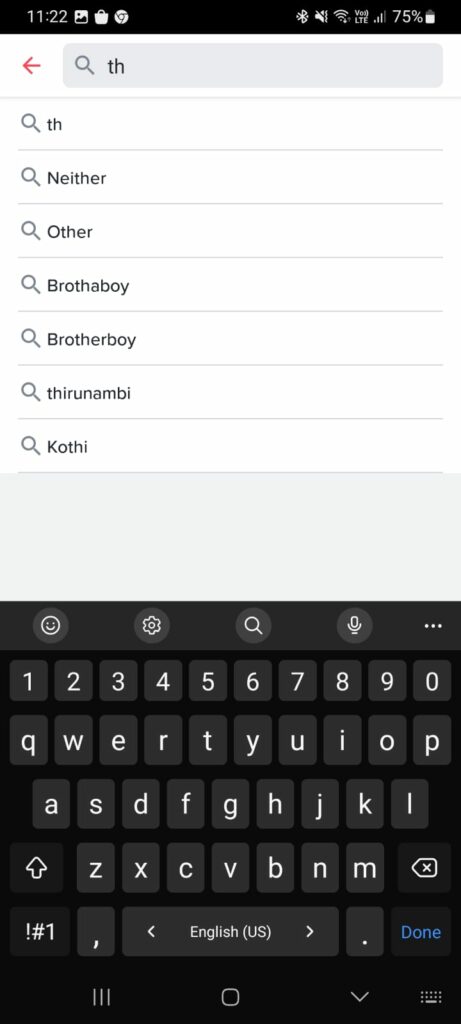Select the Brotherboy suggestion
The width and height of the screenshot is (461, 1024).
[230, 339]
